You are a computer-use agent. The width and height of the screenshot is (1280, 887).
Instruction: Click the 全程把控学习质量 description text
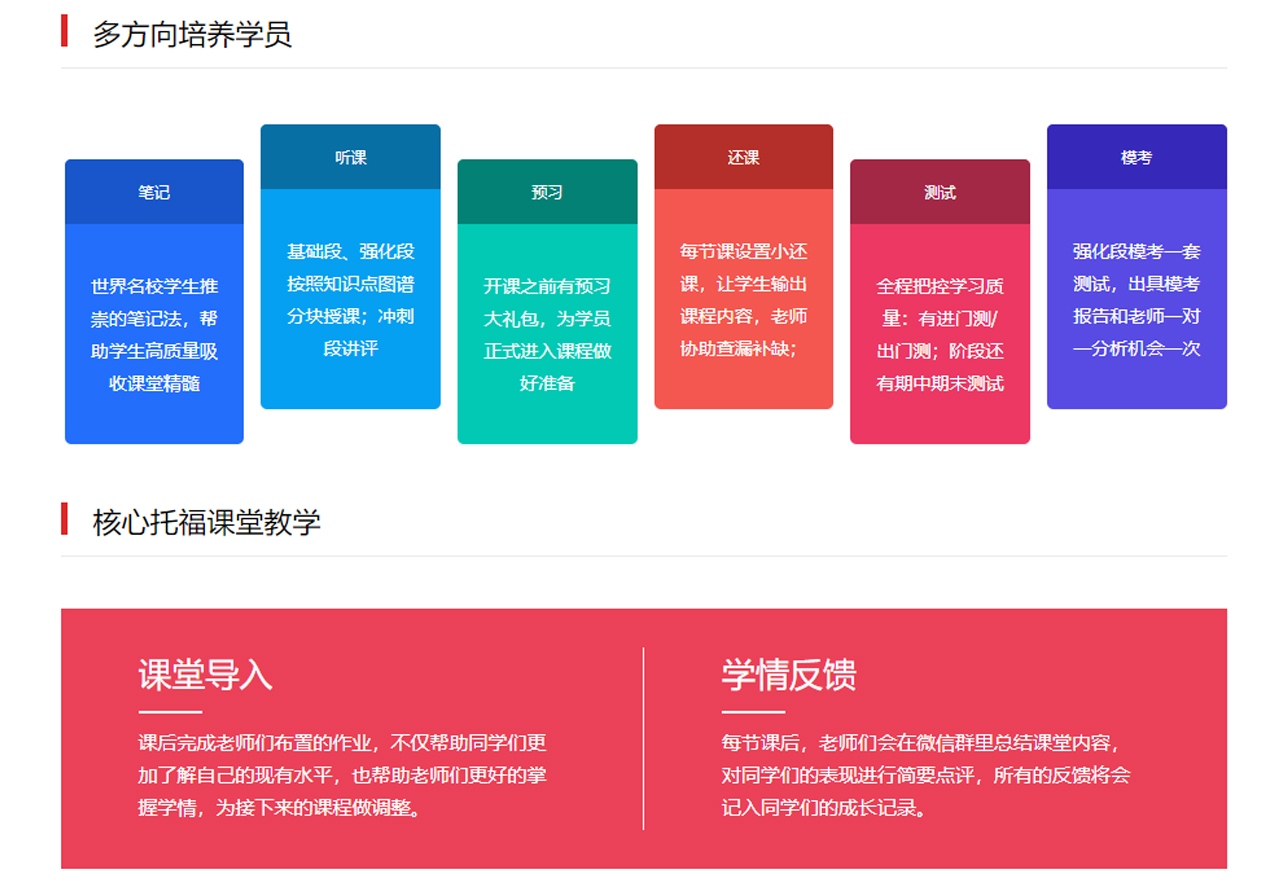tap(940, 335)
